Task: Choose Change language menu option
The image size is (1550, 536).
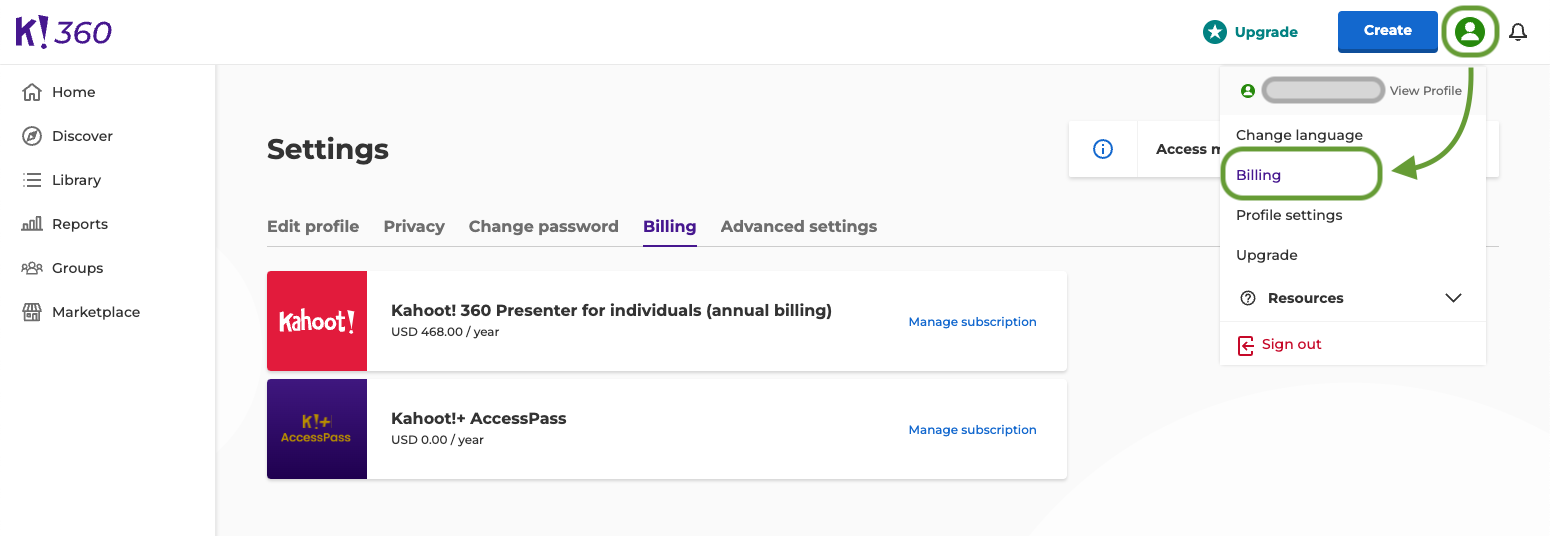Action: click(x=1299, y=135)
